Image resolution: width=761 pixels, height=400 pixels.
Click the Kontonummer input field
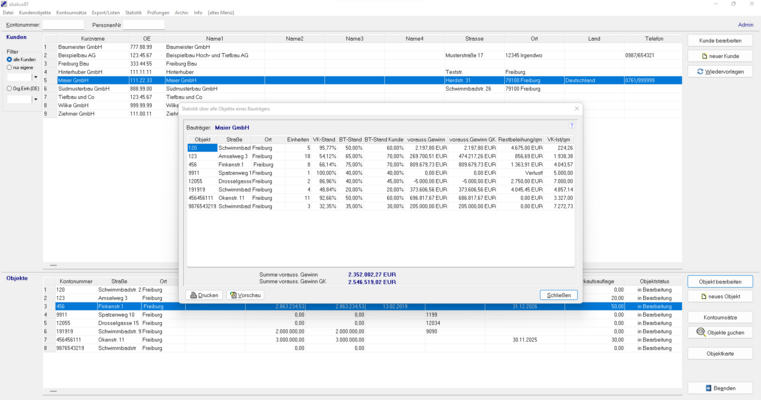click(63, 24)
